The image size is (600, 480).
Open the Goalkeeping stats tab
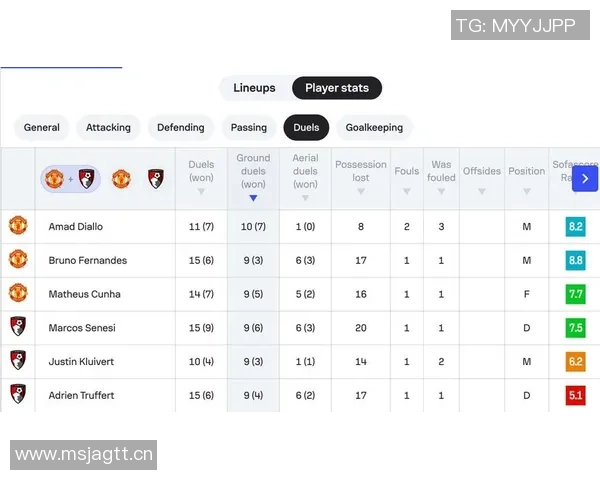pyautogui.click(x=374, y=127)
